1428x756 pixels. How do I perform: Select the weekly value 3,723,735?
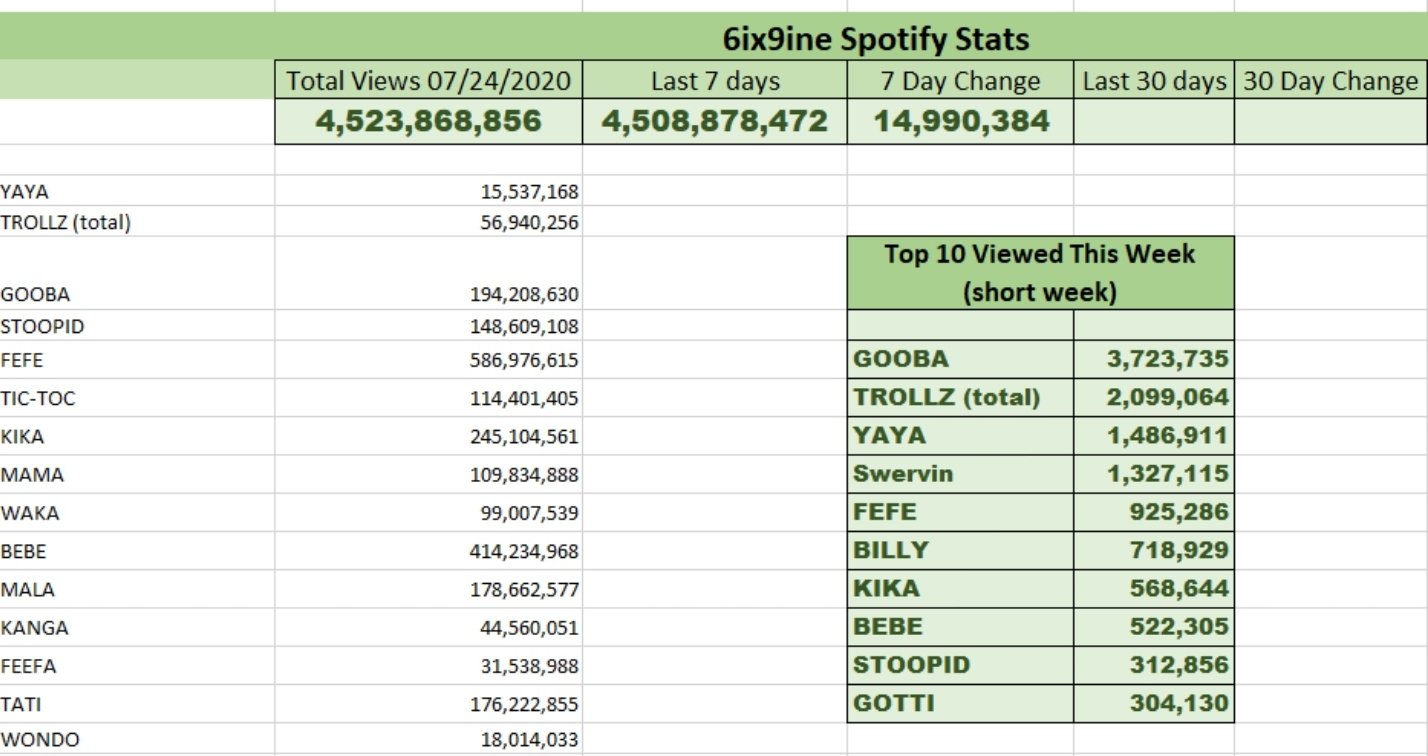point(1167,359)
